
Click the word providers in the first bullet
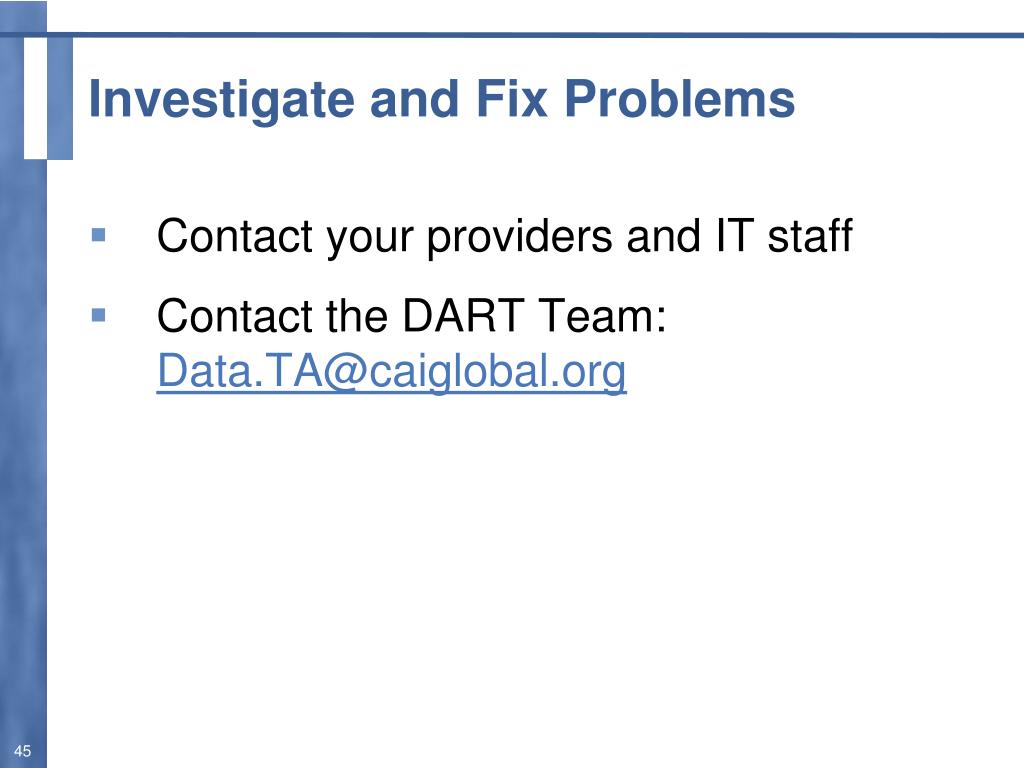520,236
